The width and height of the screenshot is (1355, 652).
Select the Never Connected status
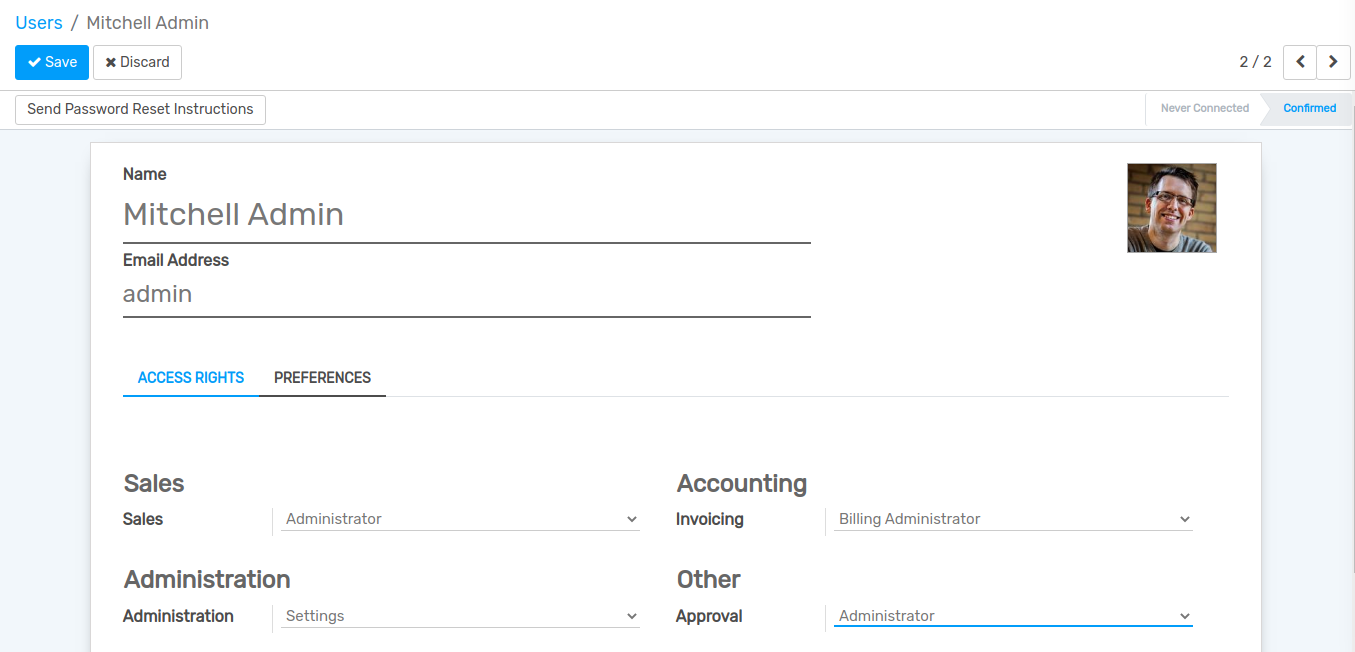click(x=1204, y=108)
